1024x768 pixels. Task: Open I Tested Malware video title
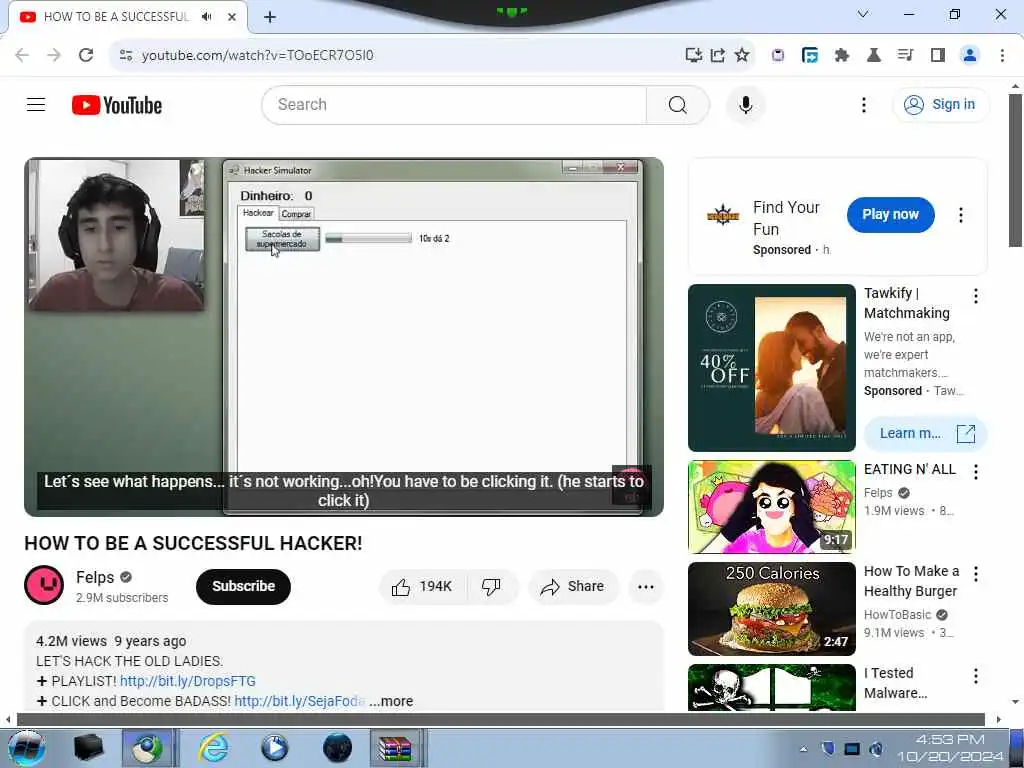895,682
